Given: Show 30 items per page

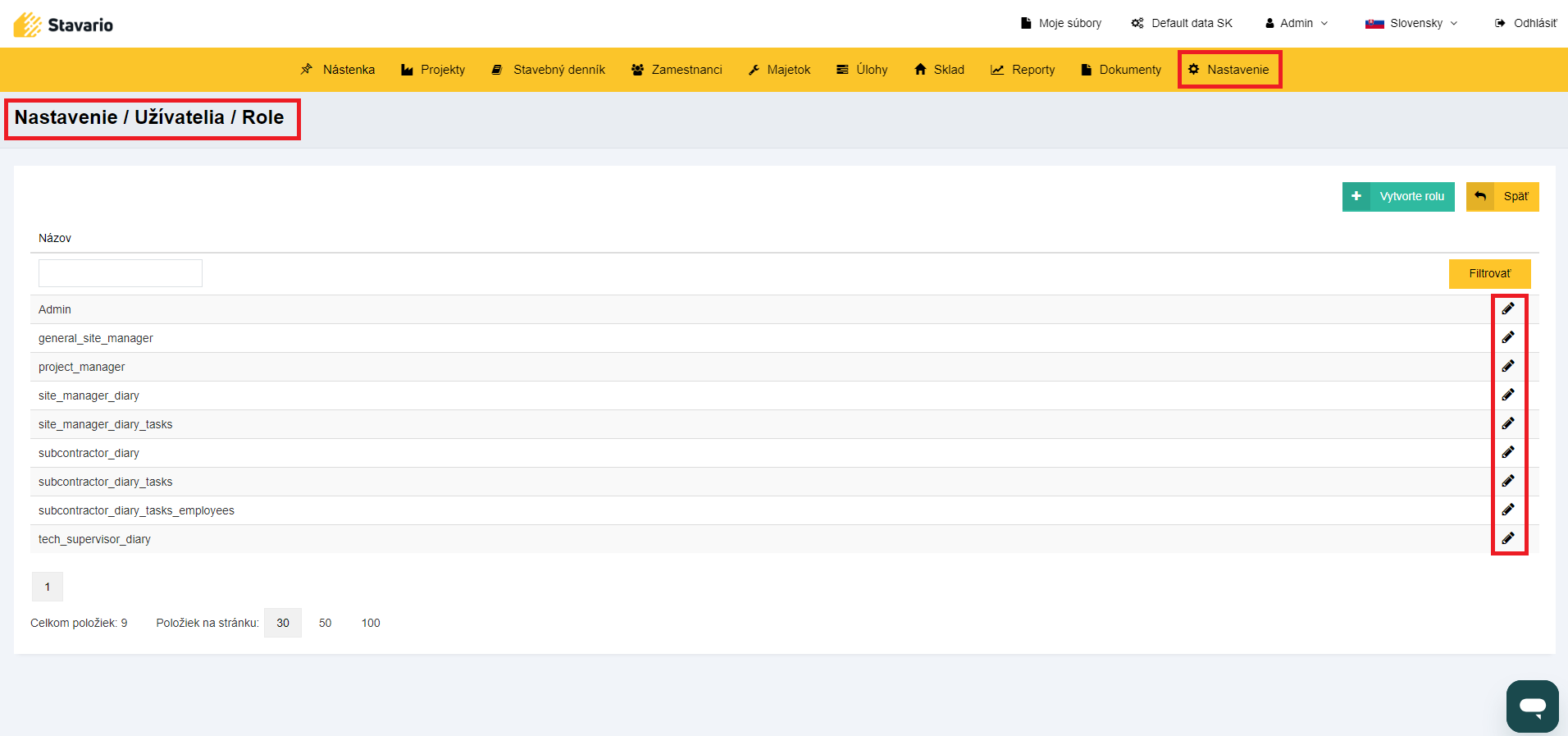Looking at the screenshot, I should [283, 623].
